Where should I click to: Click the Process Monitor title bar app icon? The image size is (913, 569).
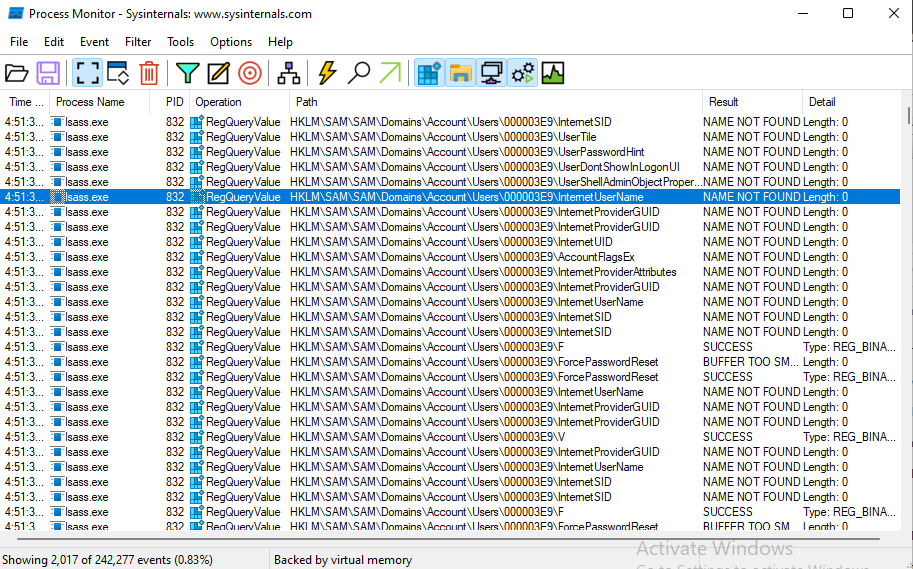tap(16, 13)
